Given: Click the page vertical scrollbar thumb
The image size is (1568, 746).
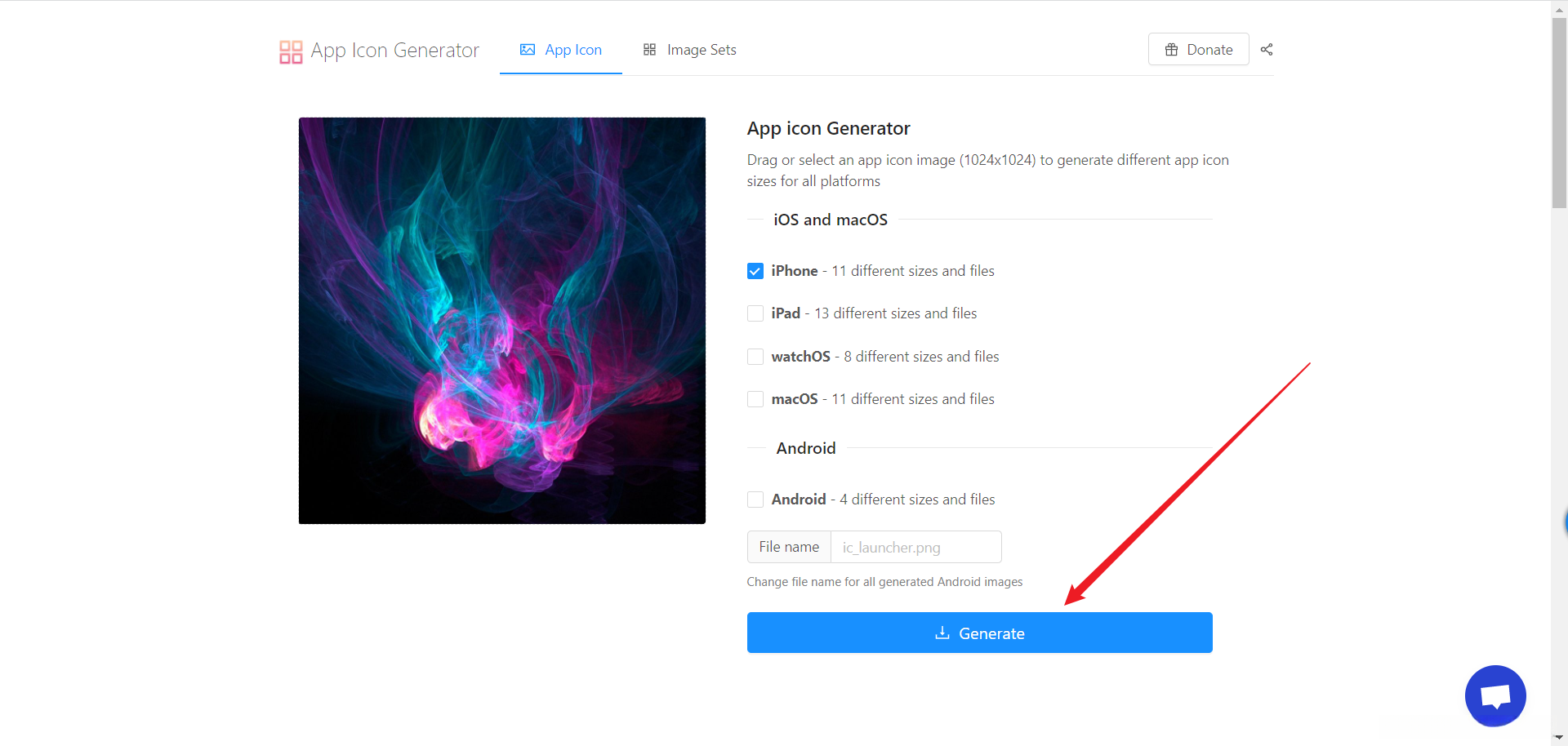Looking at the screenshot, I should [1559, 114].
